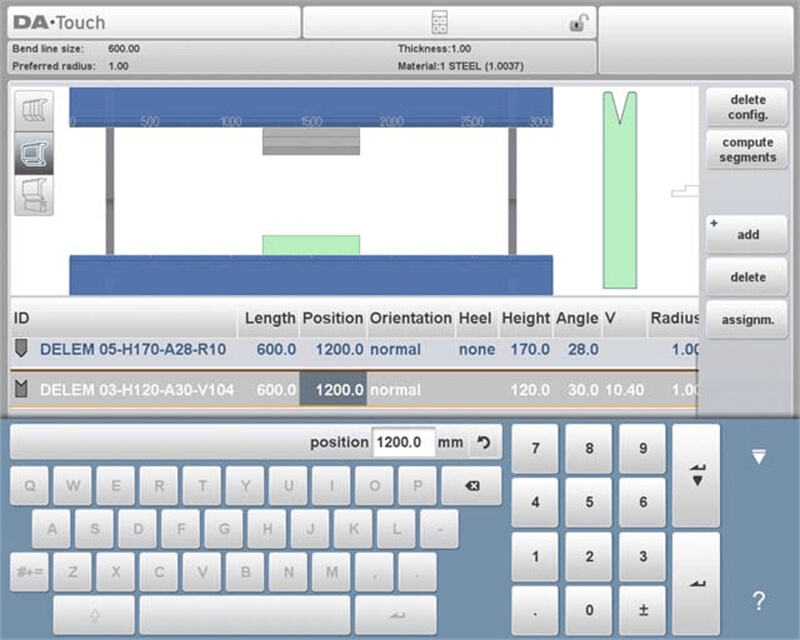Select the bottom machine view icon

point(33,195)
